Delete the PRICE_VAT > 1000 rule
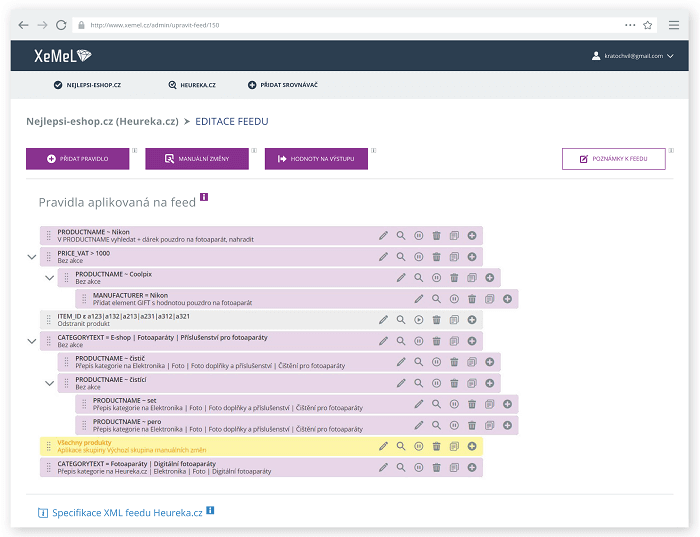 click(437, 257)
